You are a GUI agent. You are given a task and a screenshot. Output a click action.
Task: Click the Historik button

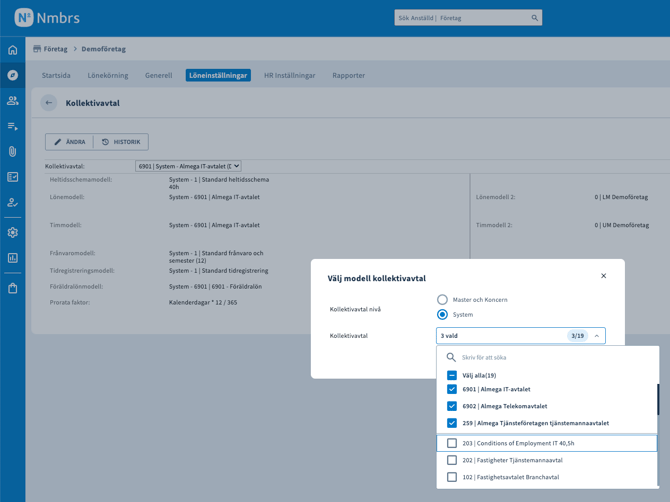(121, 142)
